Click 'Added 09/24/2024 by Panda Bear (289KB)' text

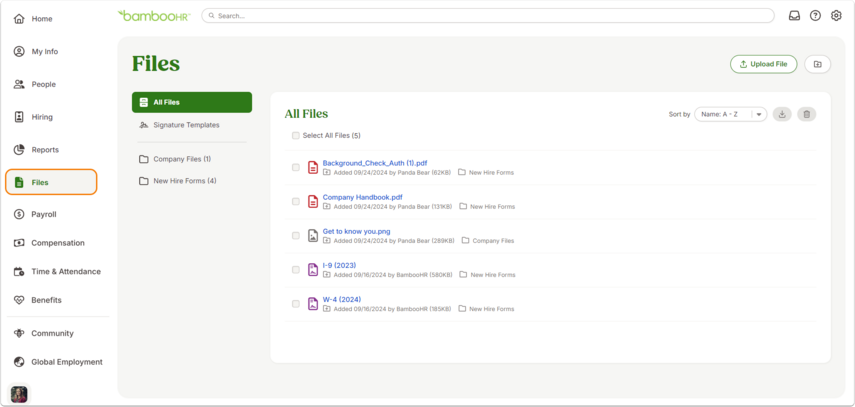tap(394, 241)
